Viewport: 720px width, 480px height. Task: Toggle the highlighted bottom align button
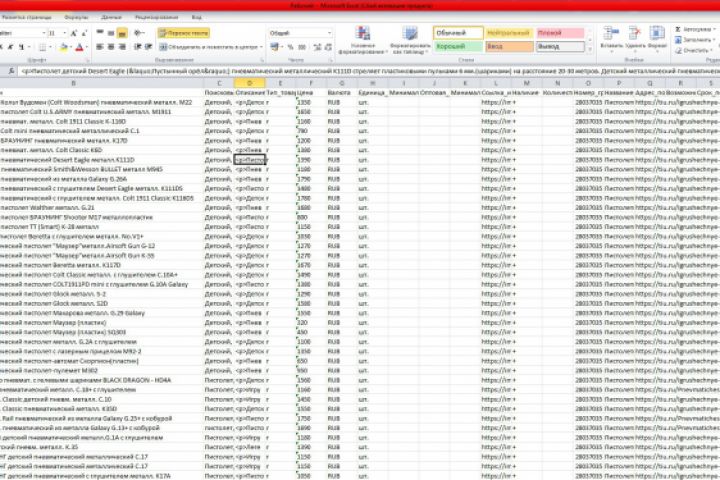122,33
